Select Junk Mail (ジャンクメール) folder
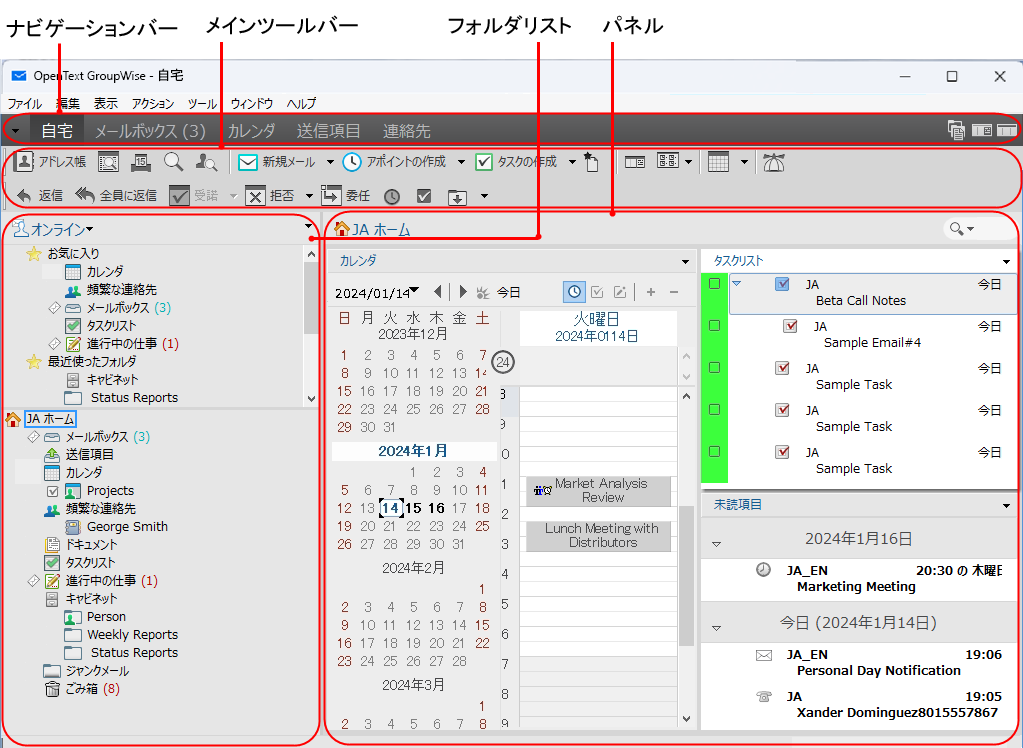 tap(97, 671)
